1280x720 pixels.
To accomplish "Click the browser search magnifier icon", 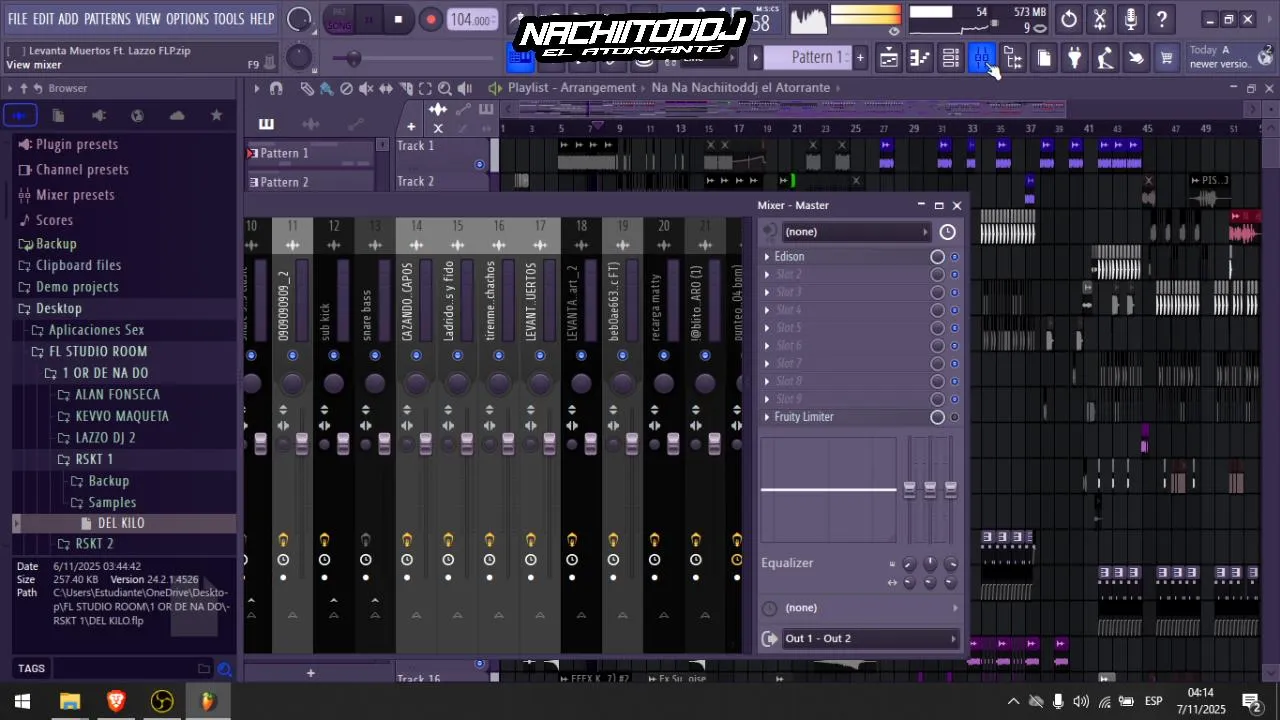I will coord(225,669).
